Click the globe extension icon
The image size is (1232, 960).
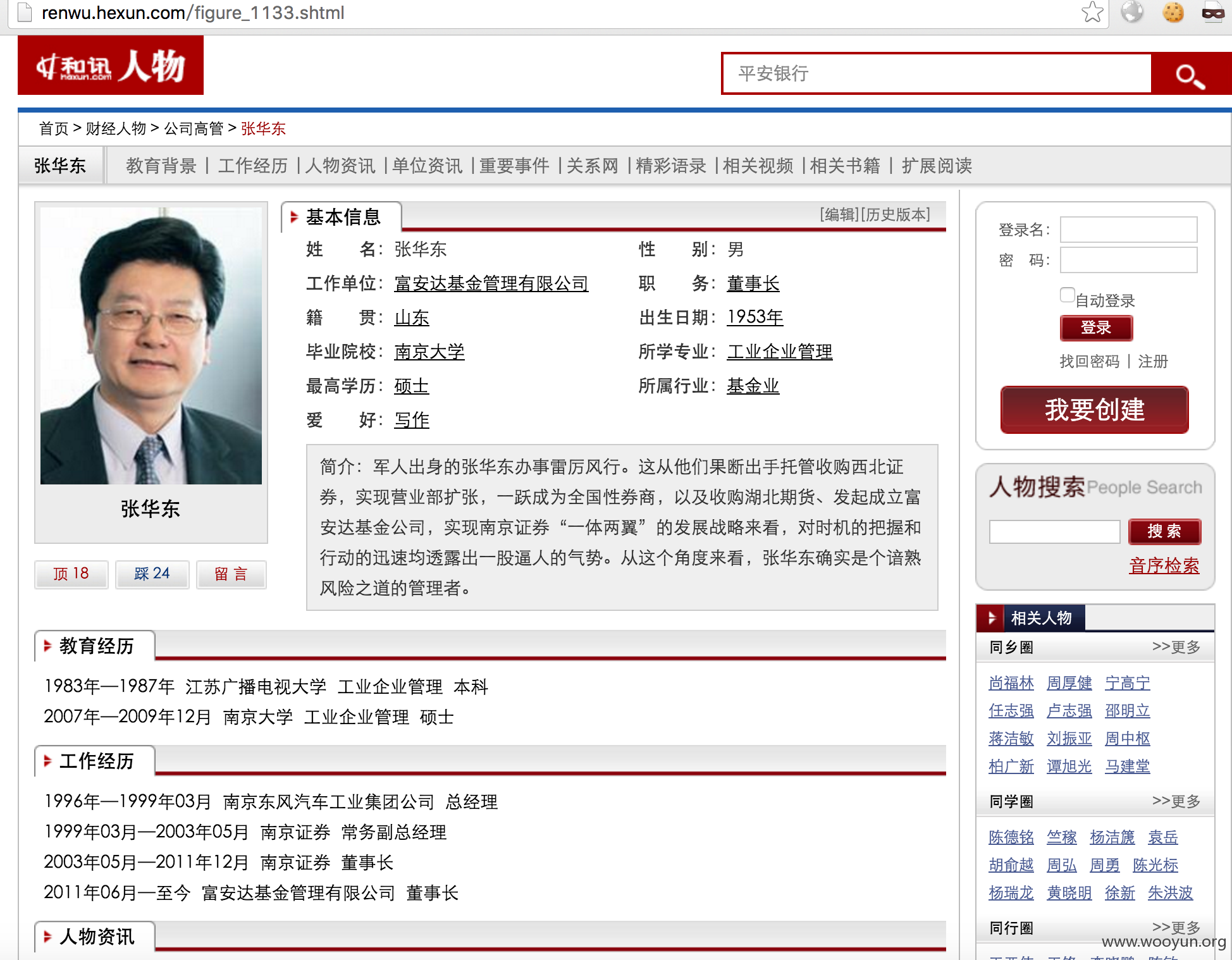[x=1132, y=12]
